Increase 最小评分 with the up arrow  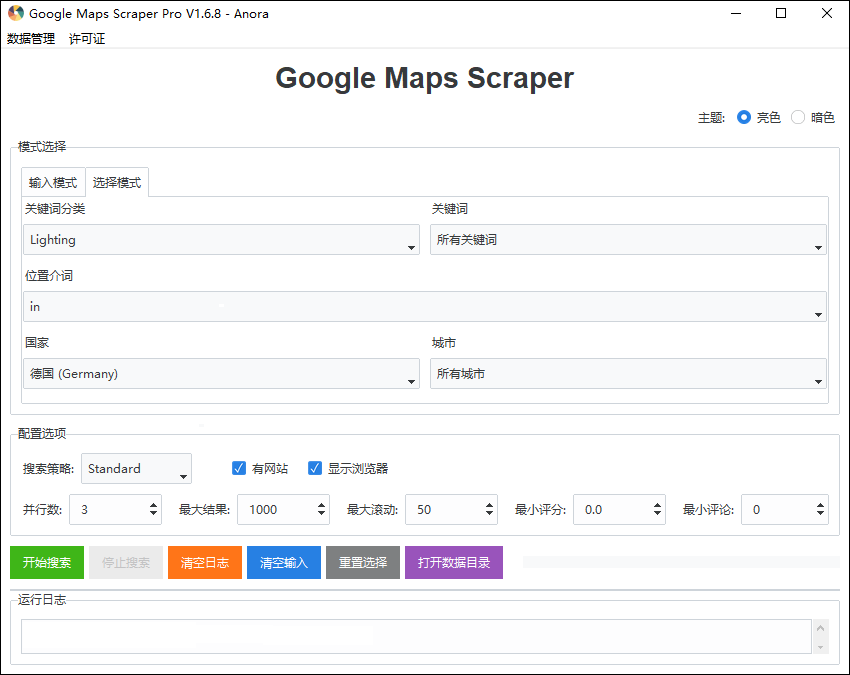point(658,505)
